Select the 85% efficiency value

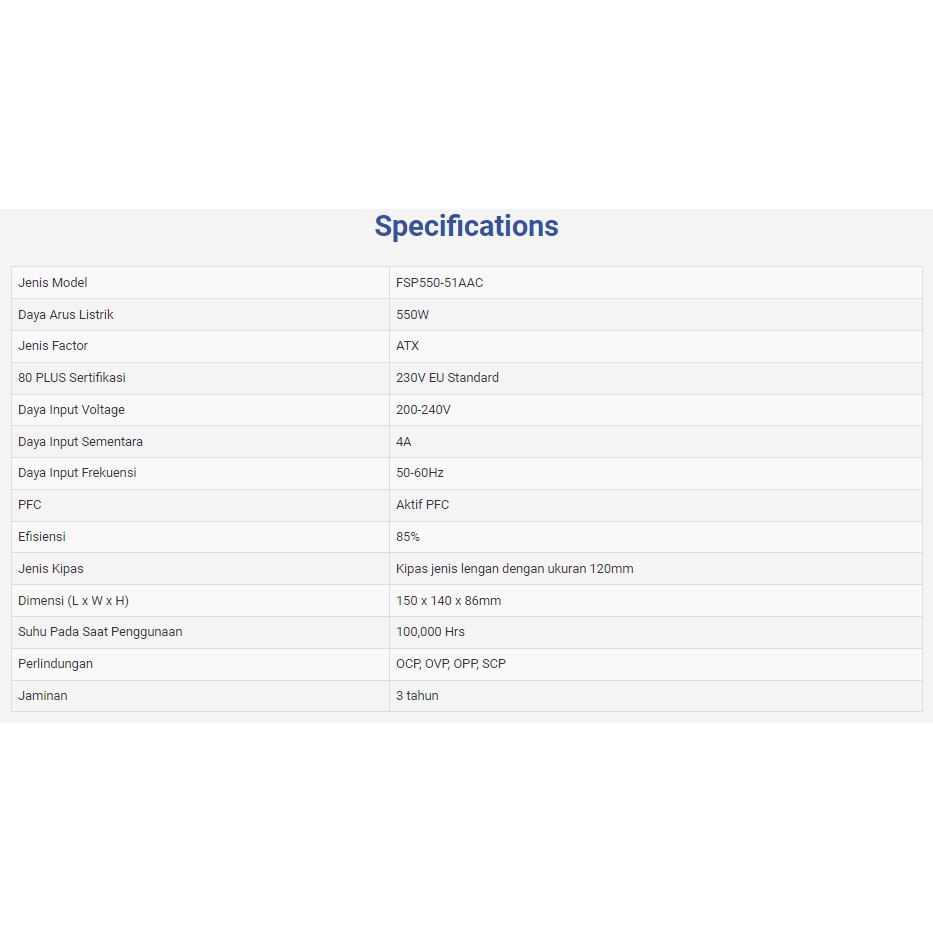pos(408,537)
